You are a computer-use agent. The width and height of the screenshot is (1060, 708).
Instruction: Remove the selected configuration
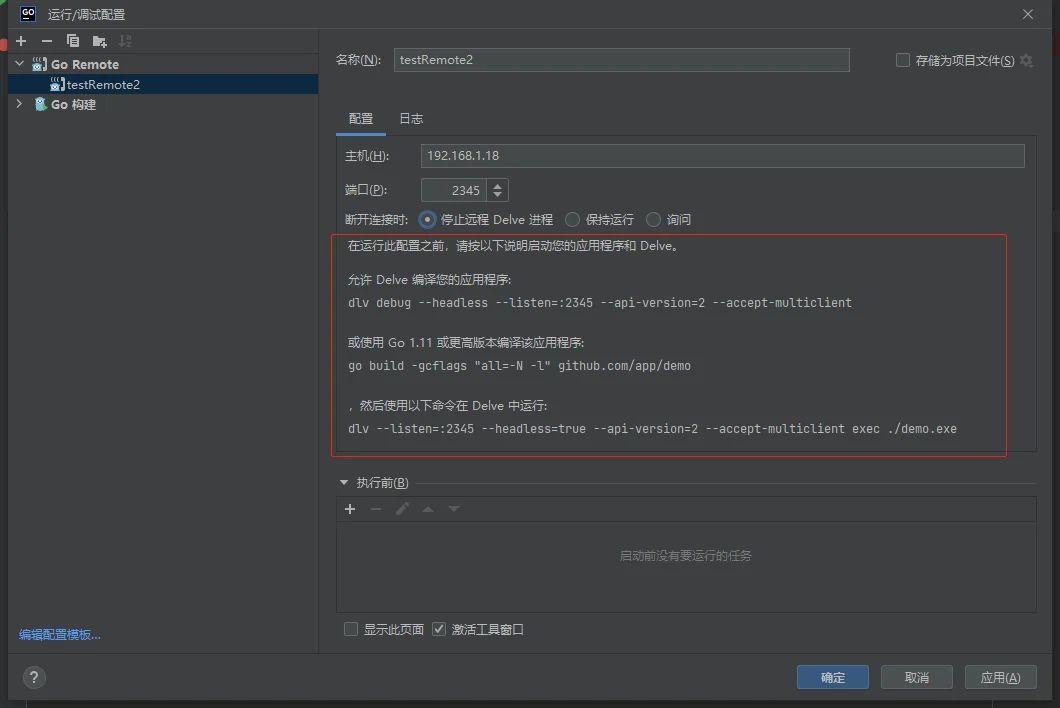point(47,41)
